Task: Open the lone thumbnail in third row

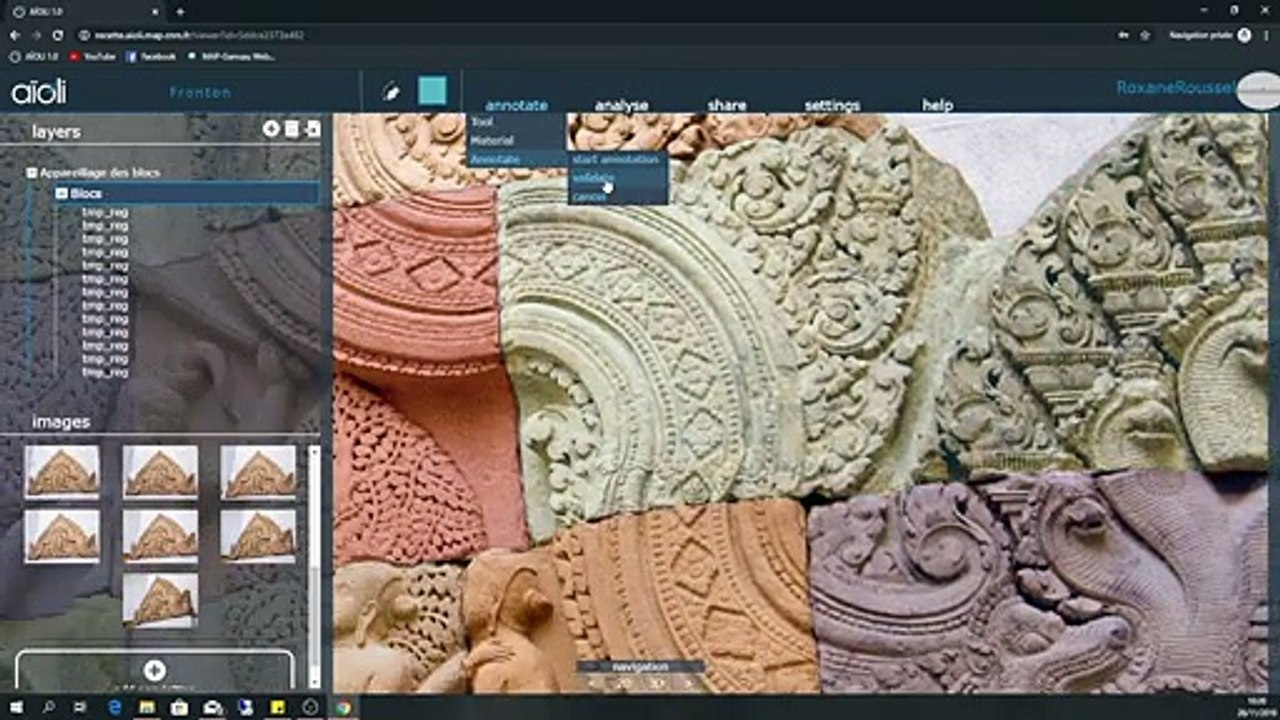Action: pos(160,600)
